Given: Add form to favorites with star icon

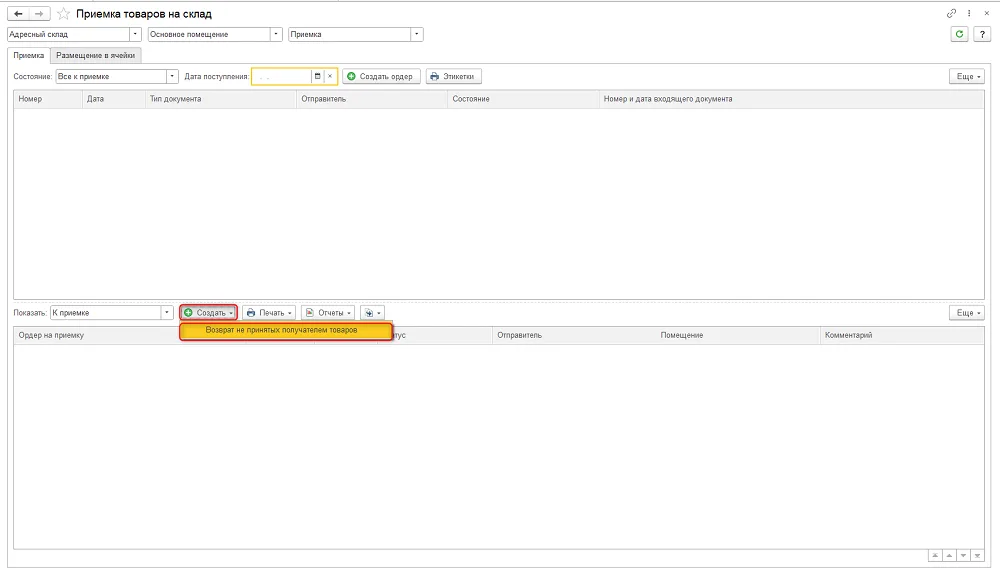Looking at the screenshot, I should click(63, 13).
